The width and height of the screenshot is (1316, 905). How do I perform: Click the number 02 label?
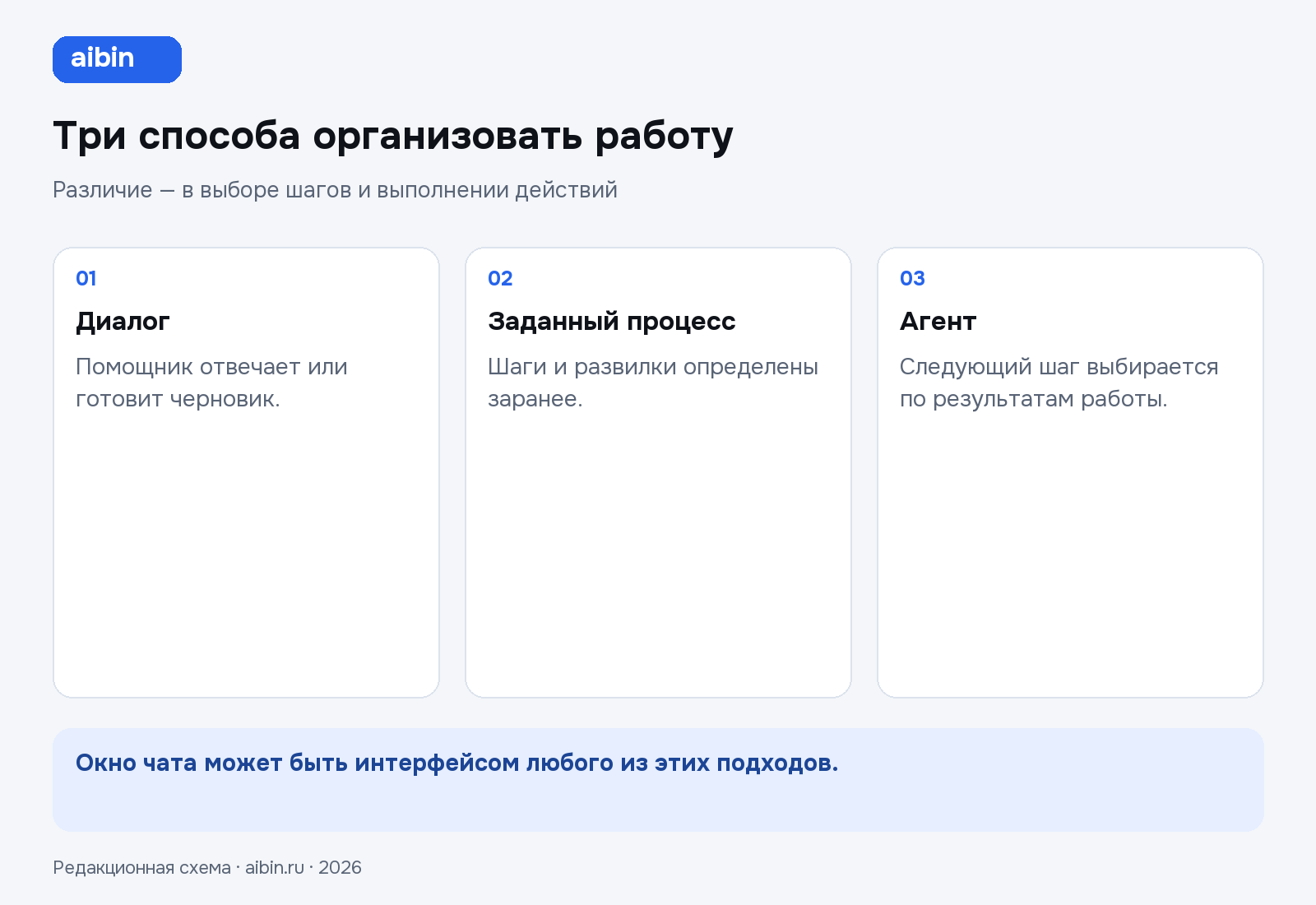click(500, 278)
